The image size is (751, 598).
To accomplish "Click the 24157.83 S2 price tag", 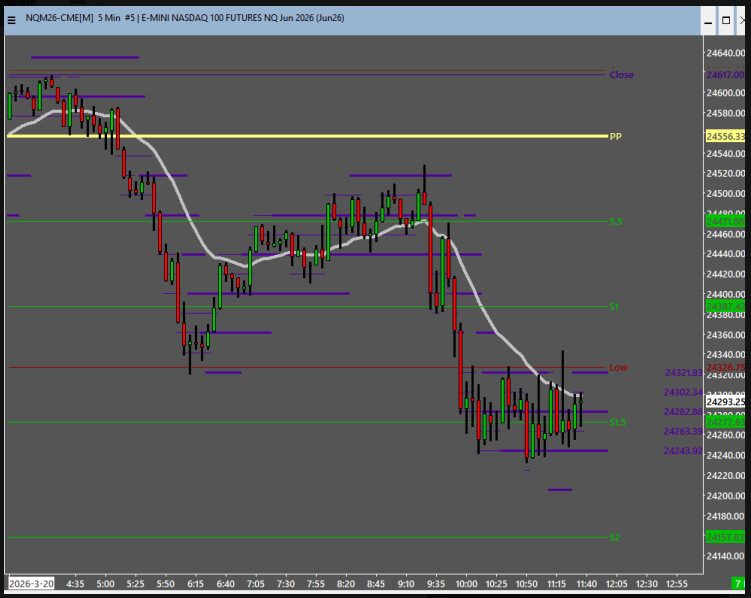I will click(725, 537).
